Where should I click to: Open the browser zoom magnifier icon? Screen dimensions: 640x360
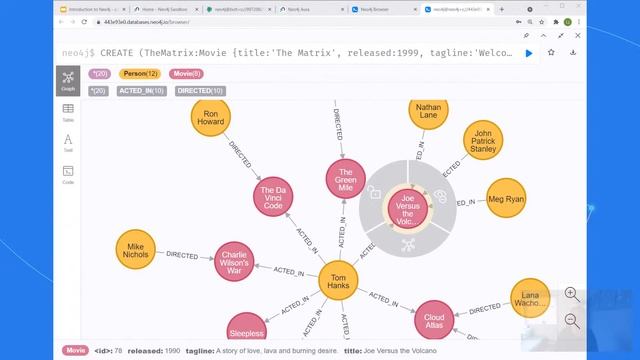click(530, 22)
